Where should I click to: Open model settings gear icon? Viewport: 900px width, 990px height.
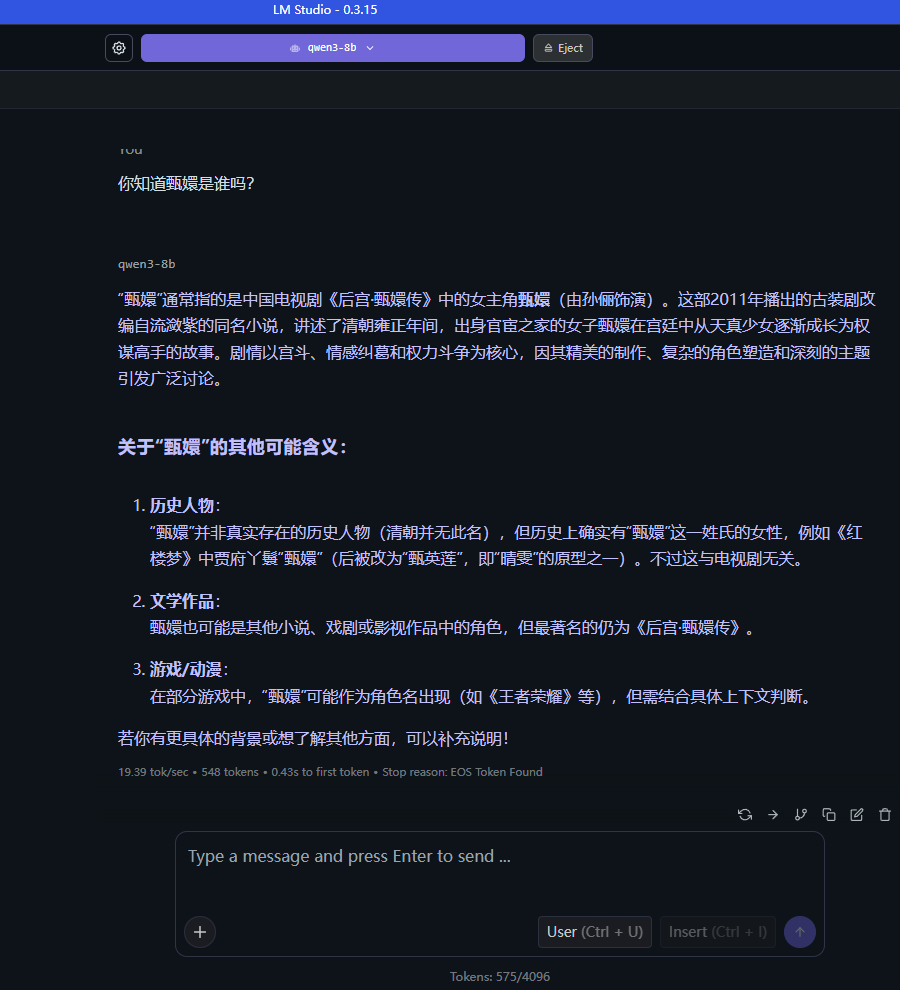coord(119,48)
